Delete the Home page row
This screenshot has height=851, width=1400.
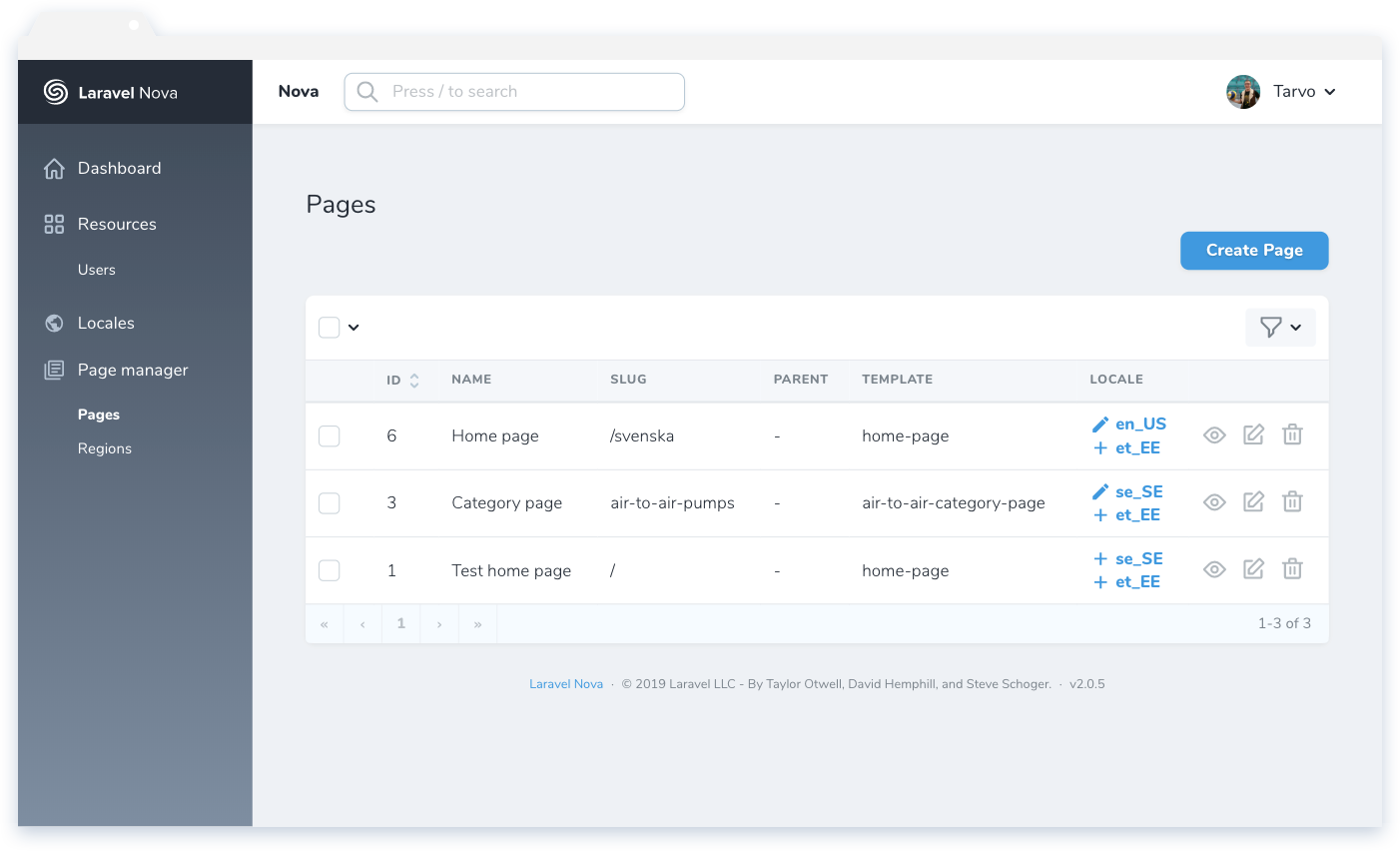(x=1292, y=434)
